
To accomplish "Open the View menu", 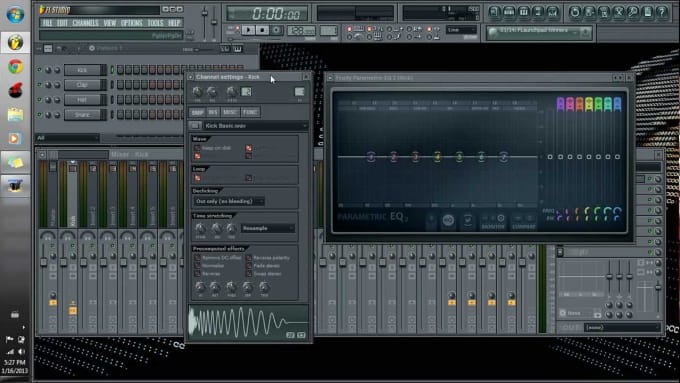I will click(109, 23).
